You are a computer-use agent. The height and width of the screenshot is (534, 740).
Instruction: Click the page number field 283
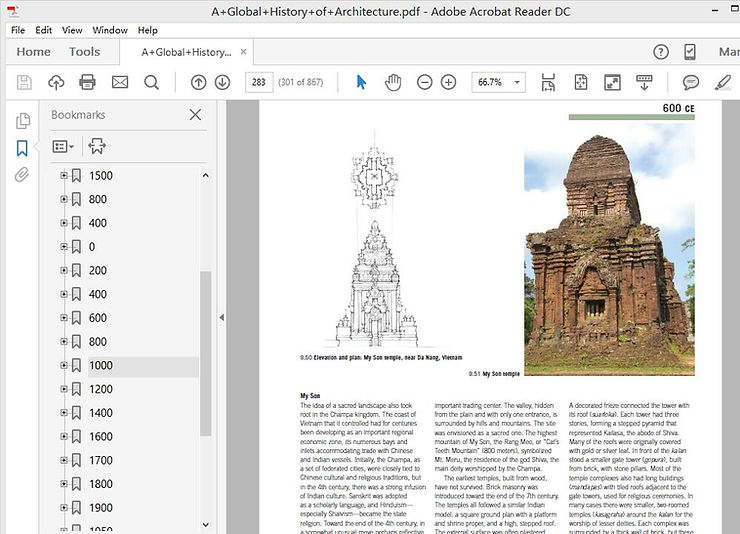pyautogui.click(x=259, y=83)
